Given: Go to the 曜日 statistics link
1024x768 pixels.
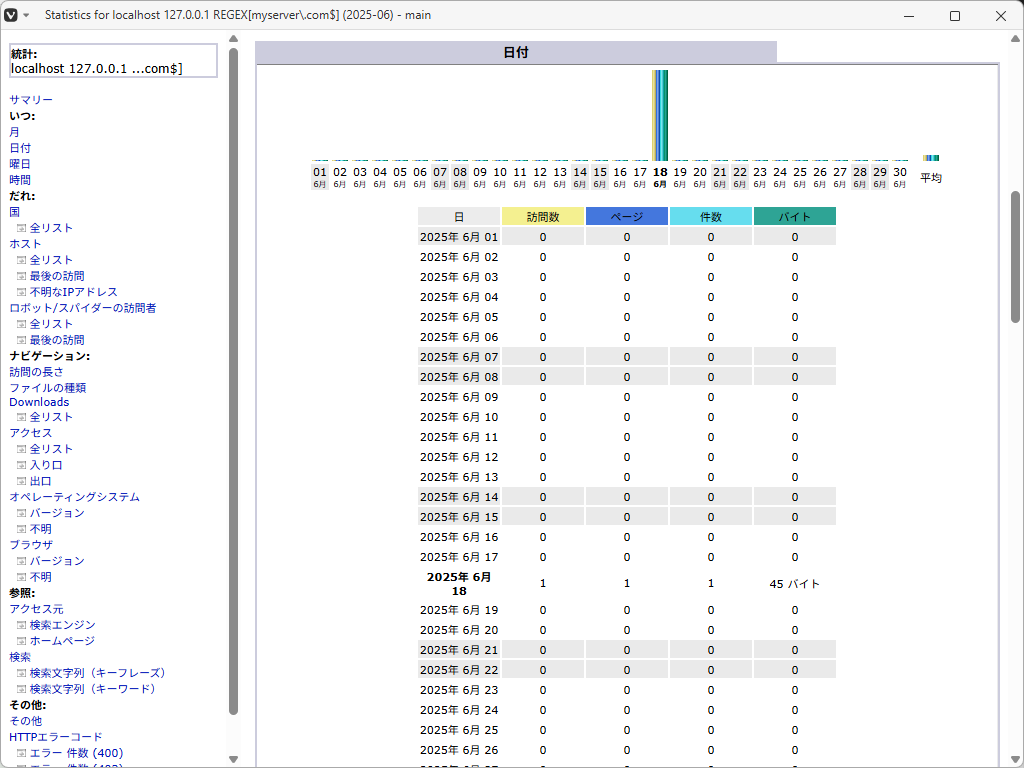Looking at the screenshot, I should (20, 164).
